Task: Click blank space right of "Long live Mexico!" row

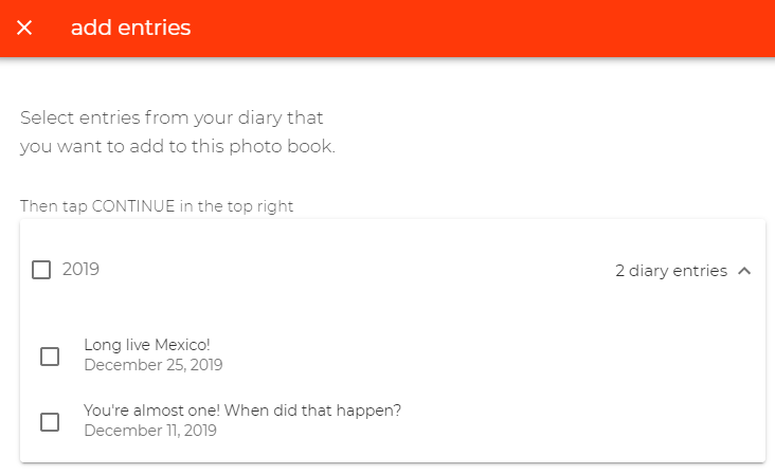Action: [500, 356]
